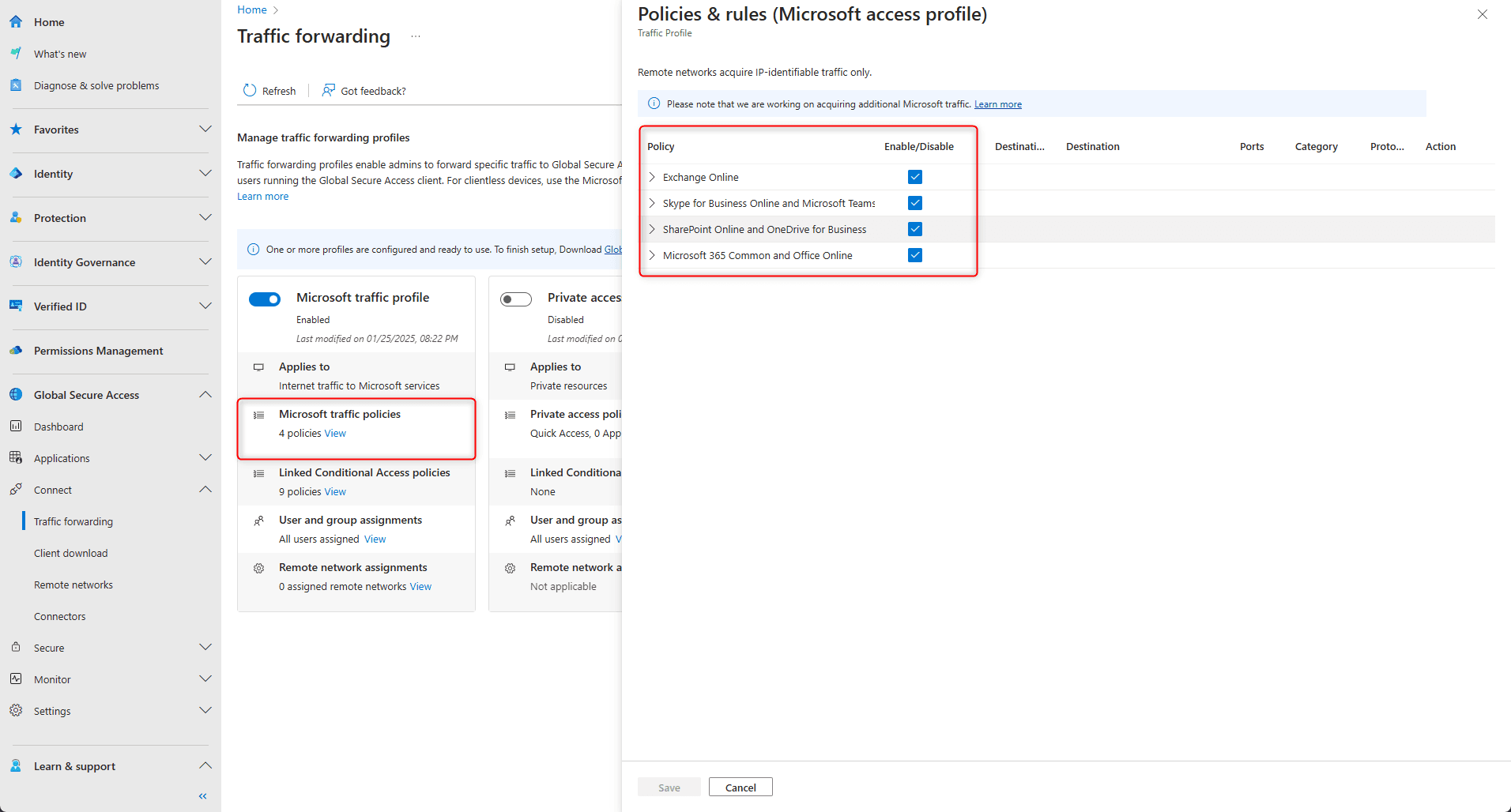Click the Applications grid icon
The image size is (1511, 812).
coord(16,457)
